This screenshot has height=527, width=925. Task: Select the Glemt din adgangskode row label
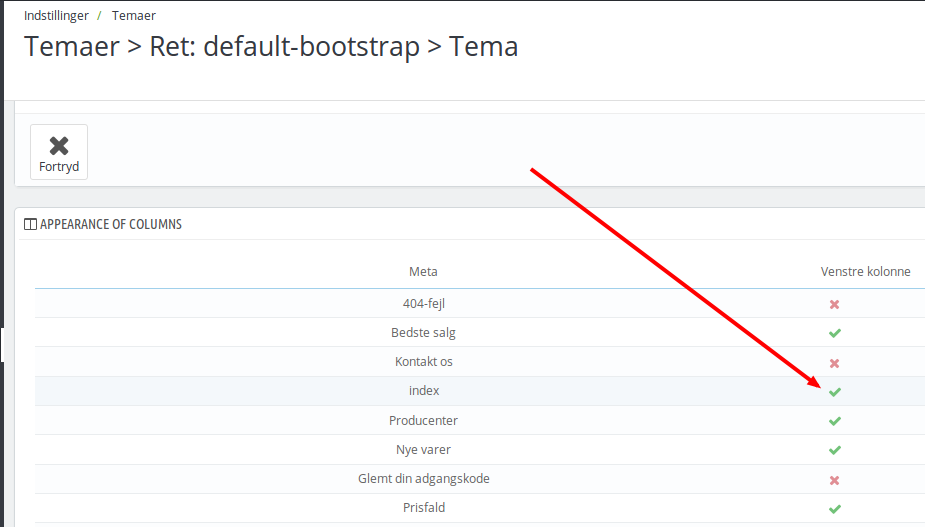point(424,479)
